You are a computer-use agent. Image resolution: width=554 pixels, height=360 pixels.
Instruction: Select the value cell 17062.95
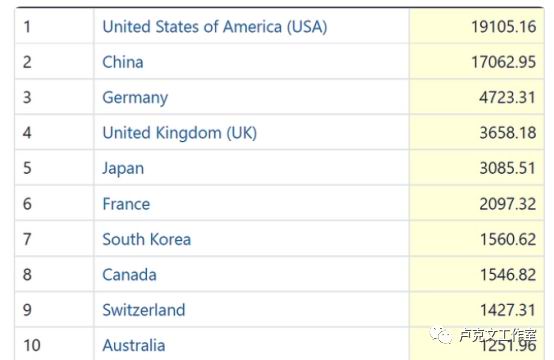click(477, 61)
